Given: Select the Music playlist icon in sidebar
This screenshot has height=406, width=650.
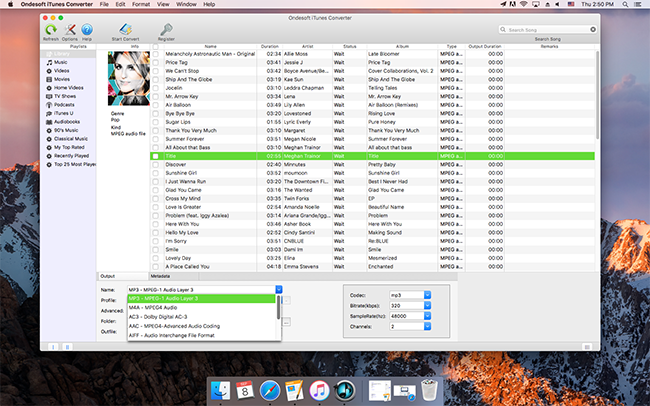Looking at the screenshot, I should click(49, 62).
